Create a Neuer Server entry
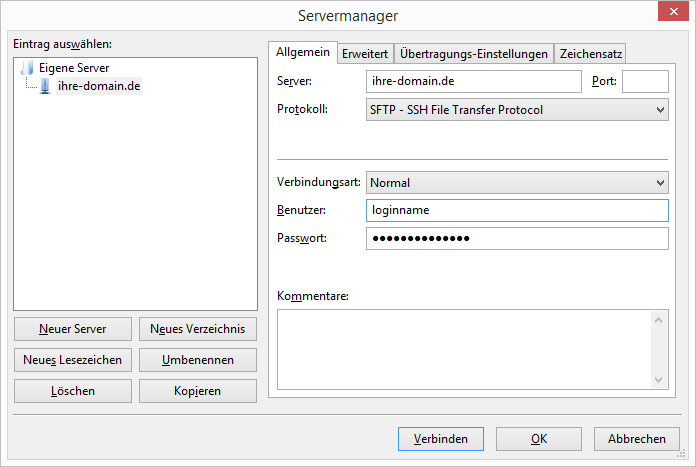 (x=73, y=329)
